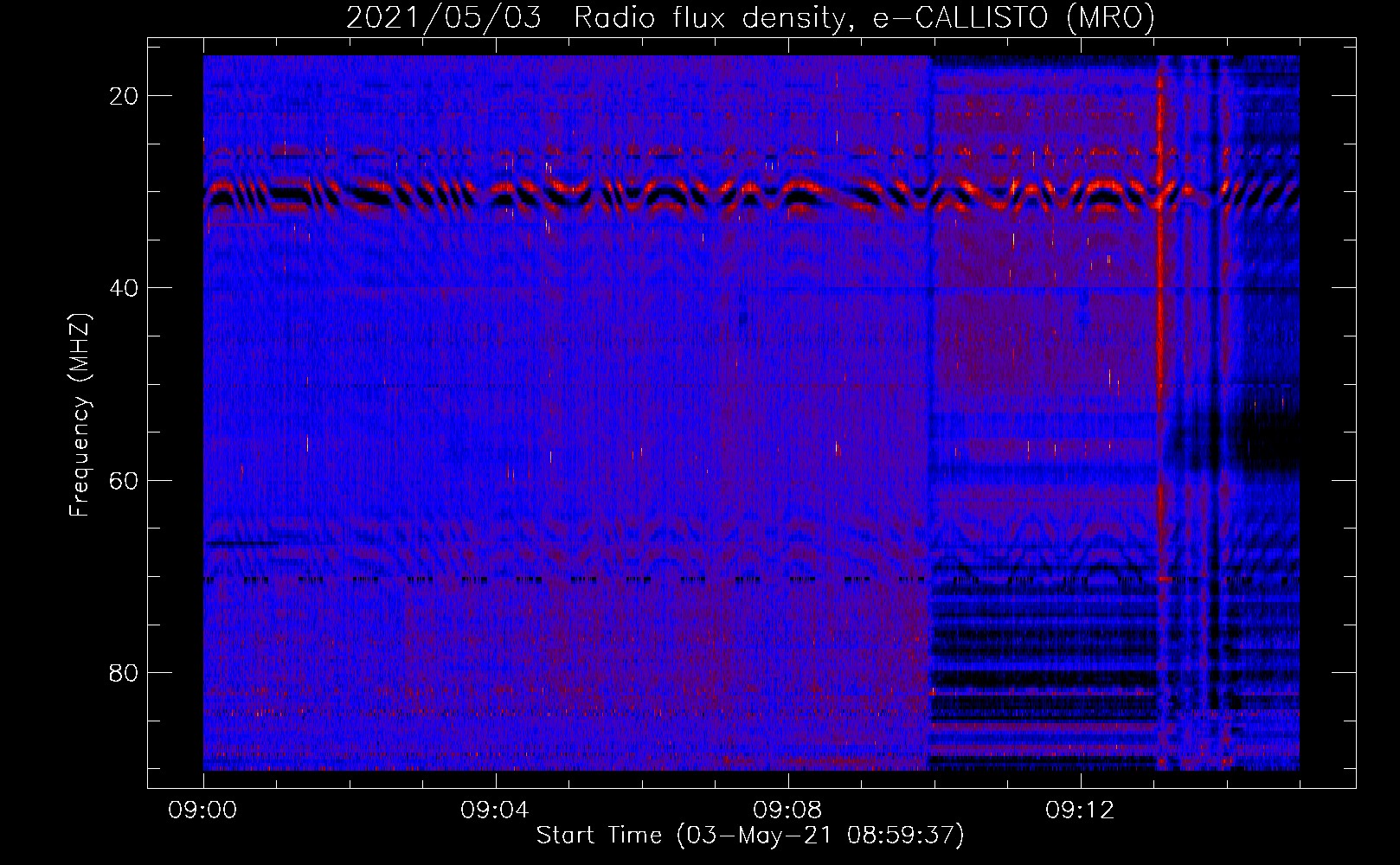Click the 09:04 time axis label

click(495, 811)
